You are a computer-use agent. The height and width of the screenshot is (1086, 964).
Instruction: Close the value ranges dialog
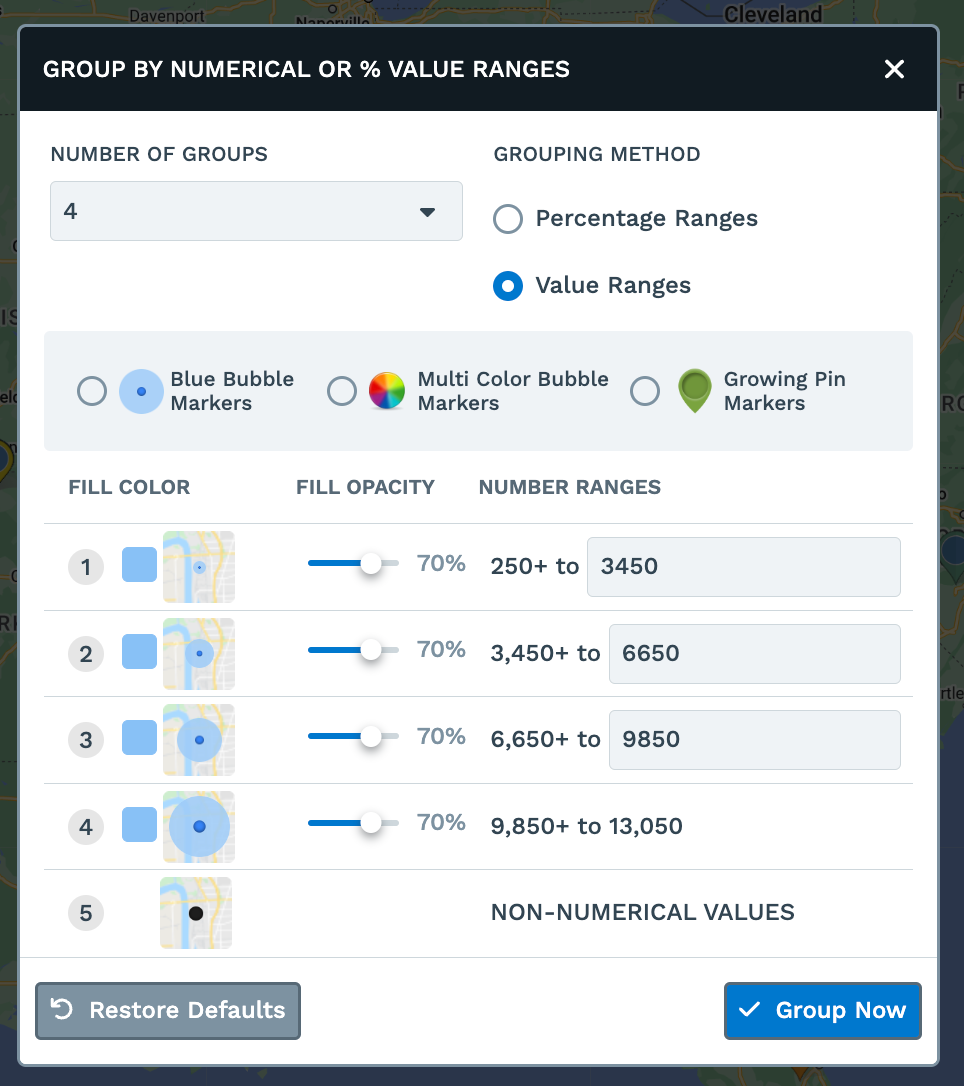point(894,69)
